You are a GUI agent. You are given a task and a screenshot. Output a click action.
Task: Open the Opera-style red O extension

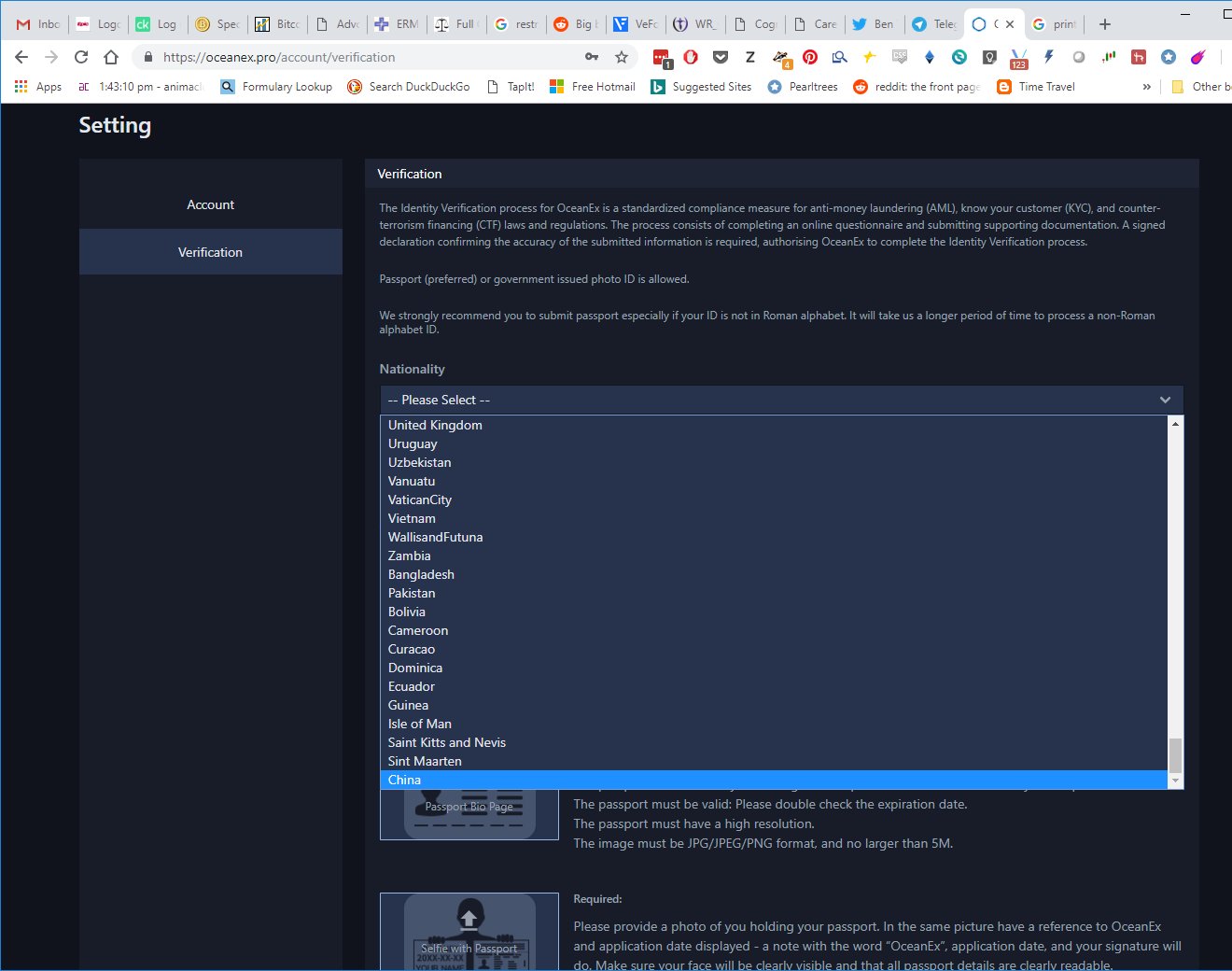691,57
